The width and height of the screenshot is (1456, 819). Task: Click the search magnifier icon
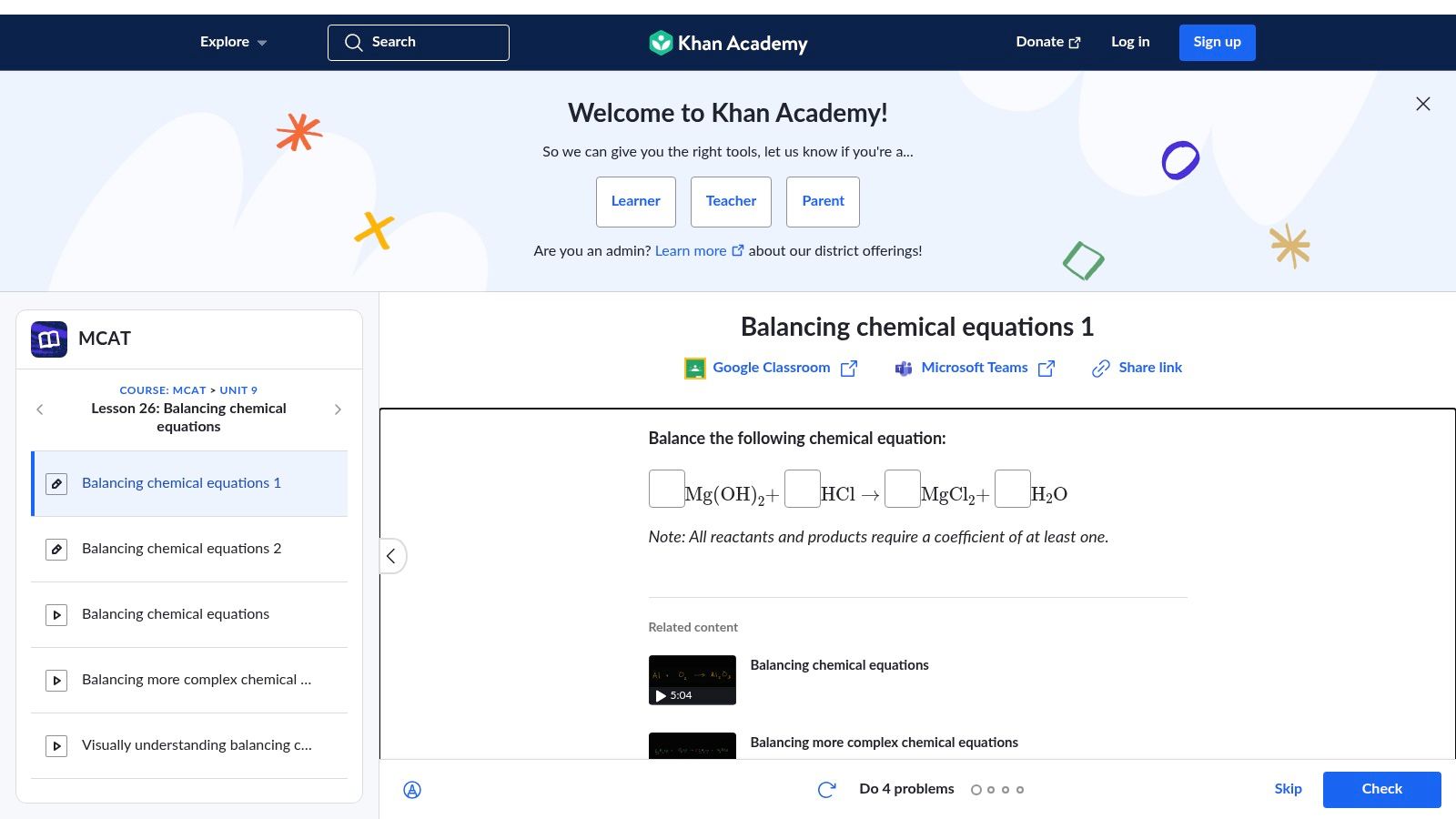pos(353,42)
